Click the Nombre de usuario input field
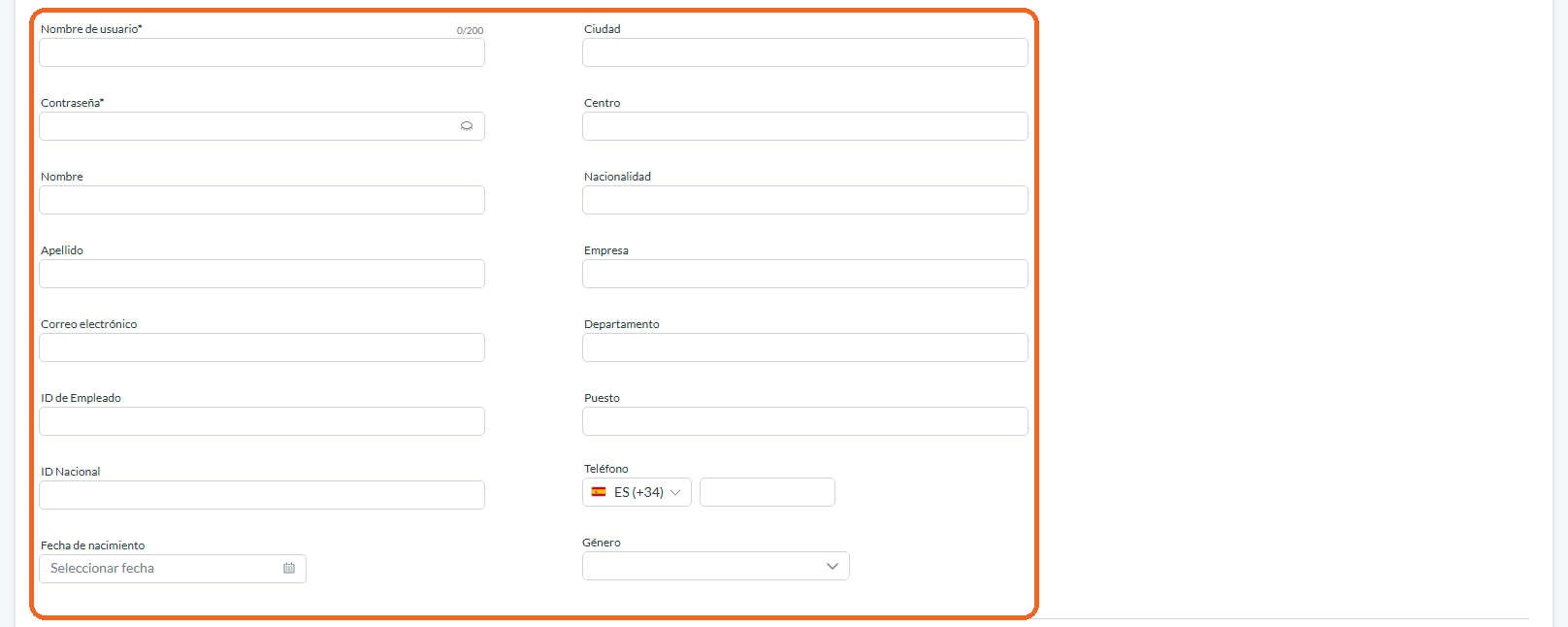 262,52
